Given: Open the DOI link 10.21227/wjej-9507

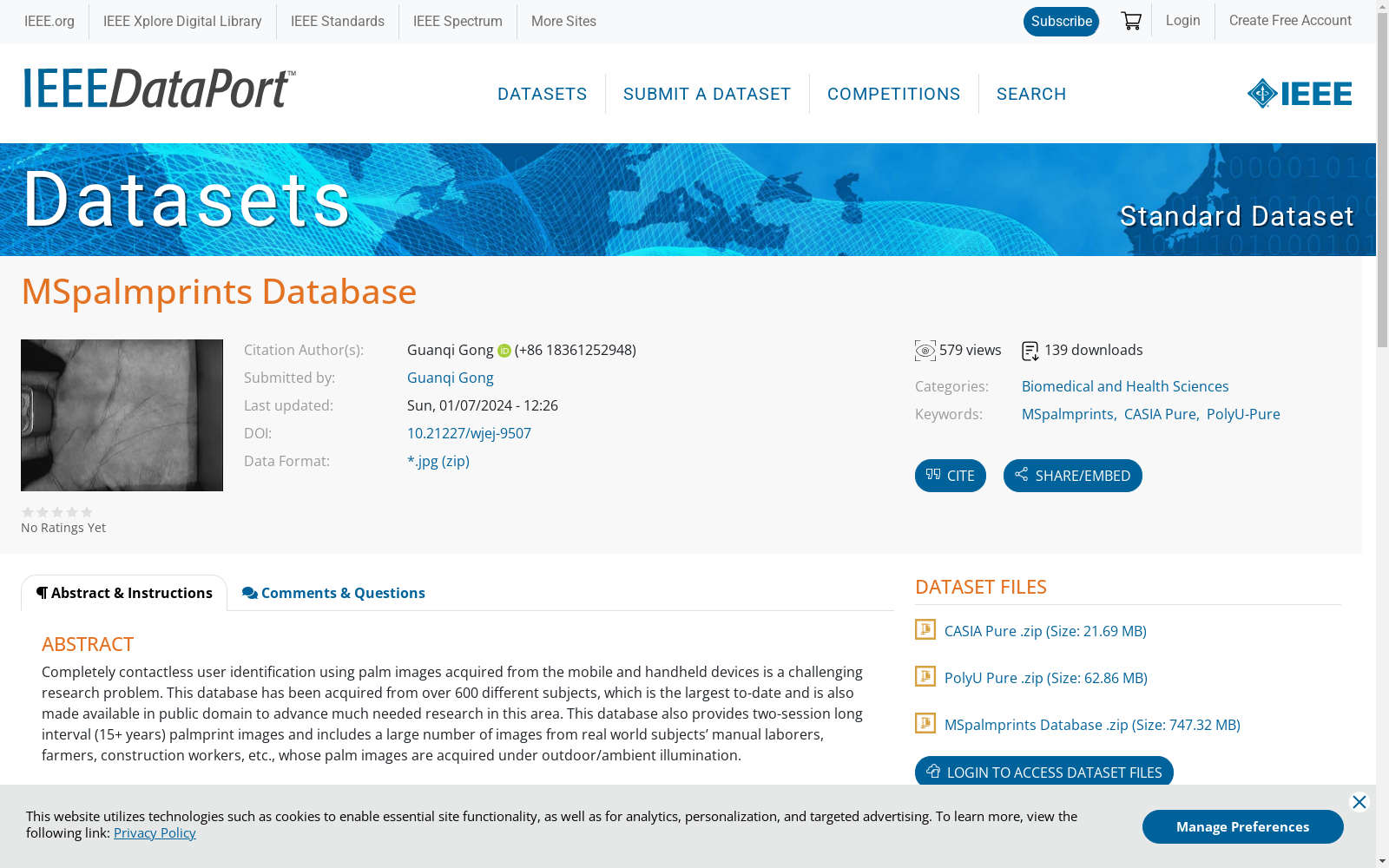Looking at the screenshot, I should pos(469,433).
